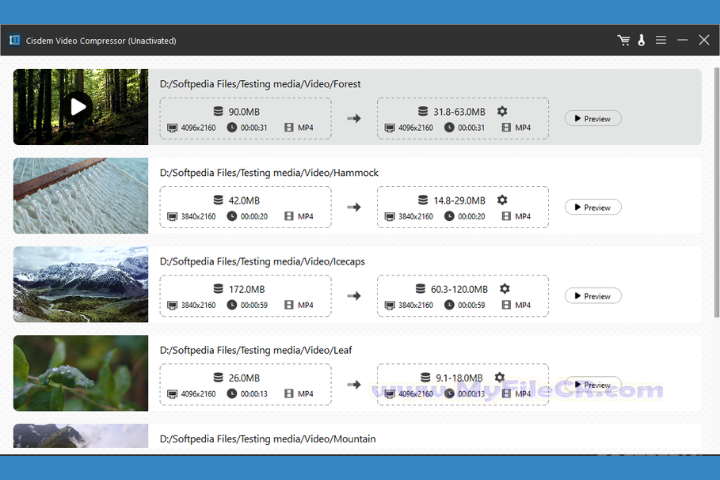Click the 9.1-18.0MB output size value
Image resolution: width=720 pixels, height=480 pixels.
[x=459, y=378]
